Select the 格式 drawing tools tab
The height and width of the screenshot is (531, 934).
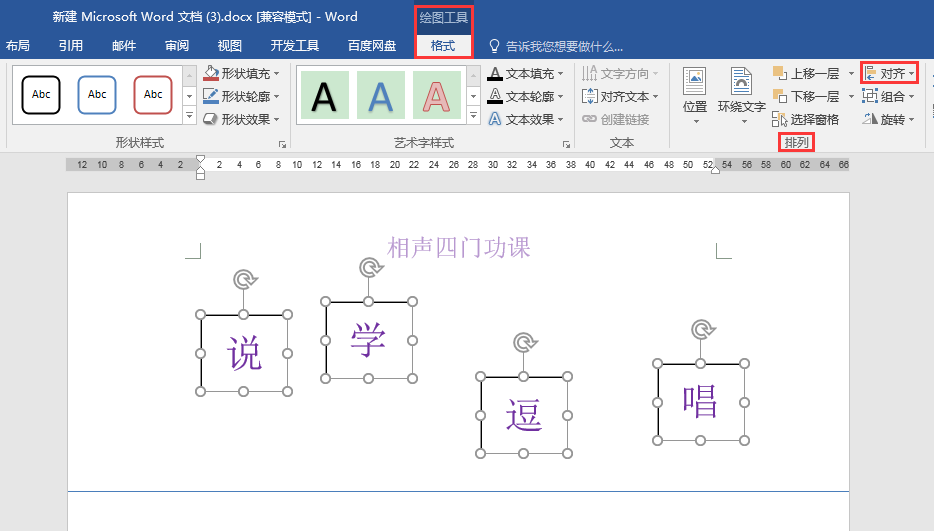(443, 46)
